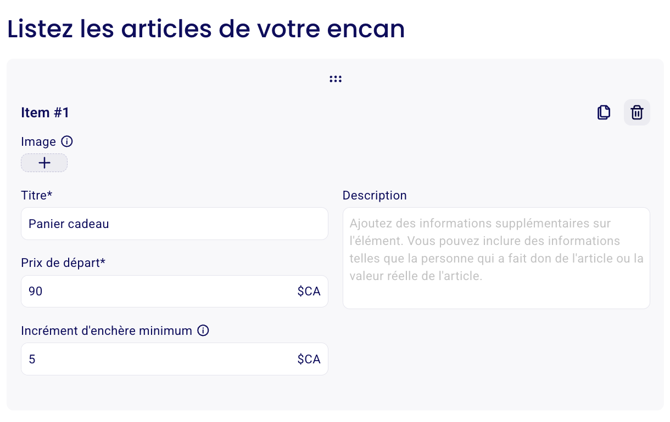Click the empty card area beneath the Description box
Screen dimensions: 670x422
click(x=496, y=359)
